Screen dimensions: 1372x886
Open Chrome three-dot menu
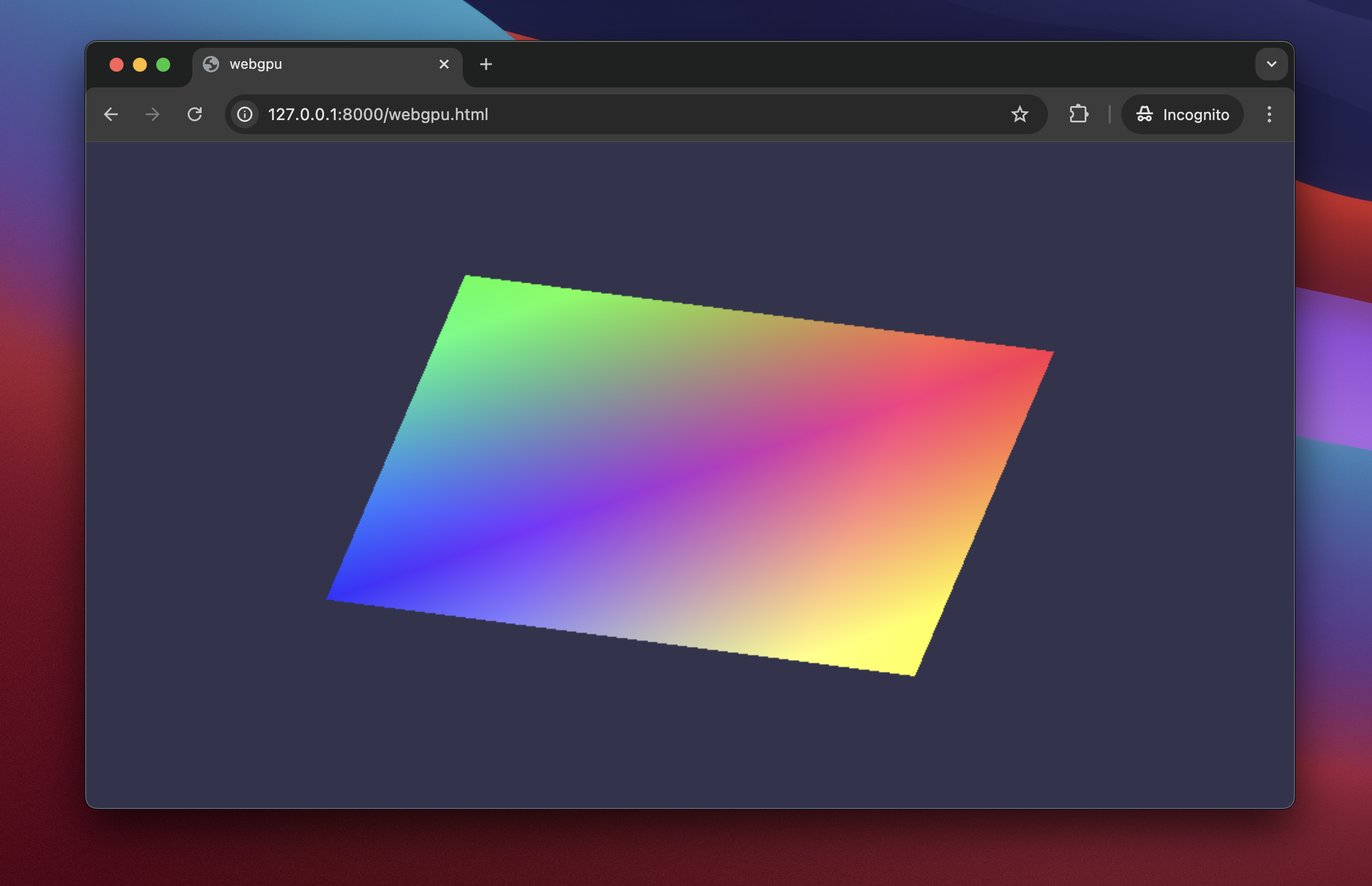pyautogui.click(x=1269, y=114)
